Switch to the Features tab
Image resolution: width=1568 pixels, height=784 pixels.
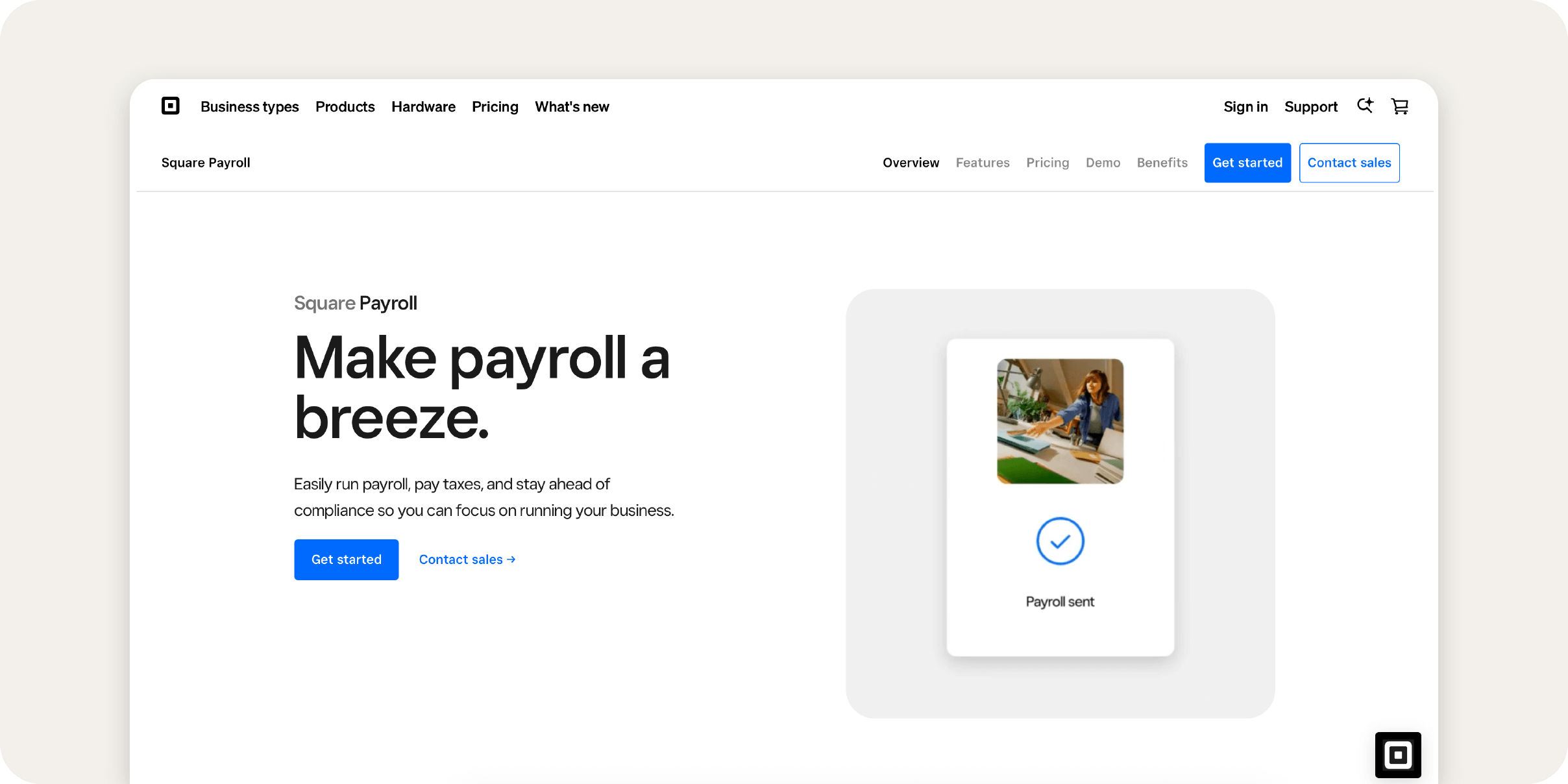tap(983, 163)
